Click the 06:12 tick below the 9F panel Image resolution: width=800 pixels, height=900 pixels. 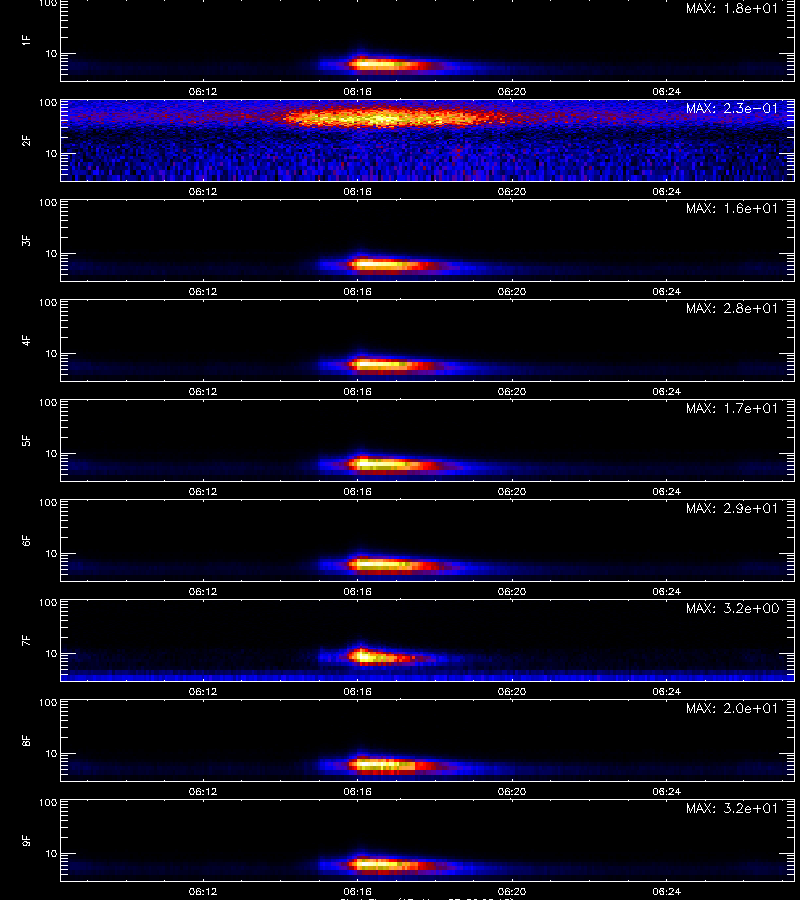[203, 891]
